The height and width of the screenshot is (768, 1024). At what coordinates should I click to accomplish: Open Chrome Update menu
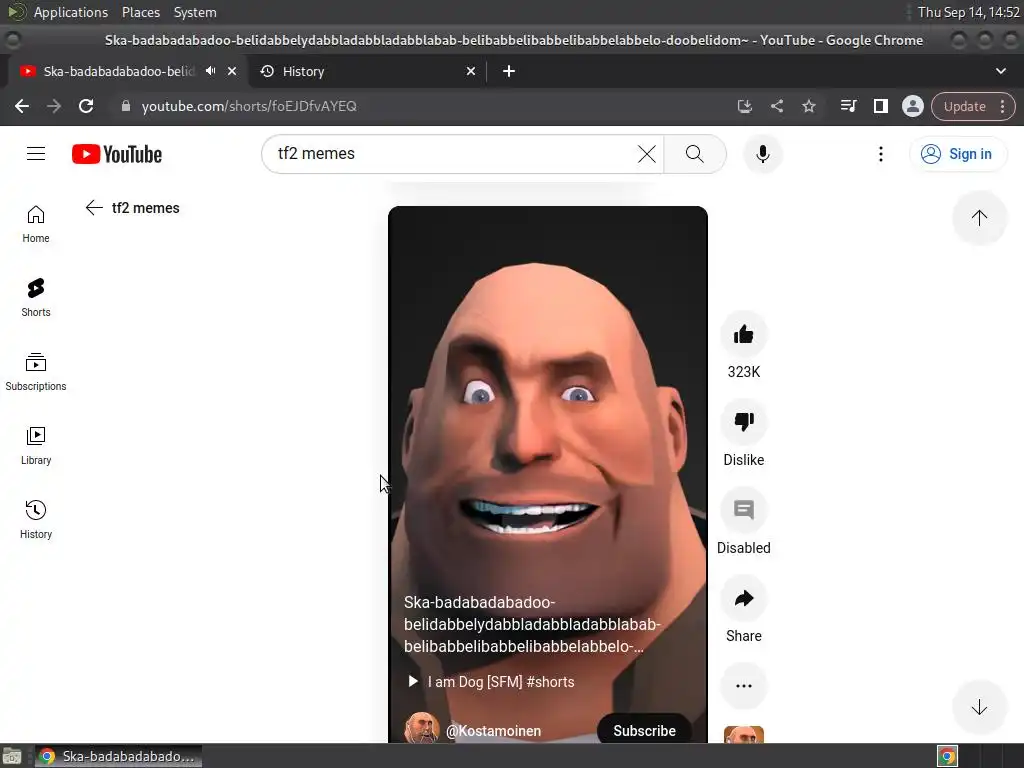tap(973, 106)
